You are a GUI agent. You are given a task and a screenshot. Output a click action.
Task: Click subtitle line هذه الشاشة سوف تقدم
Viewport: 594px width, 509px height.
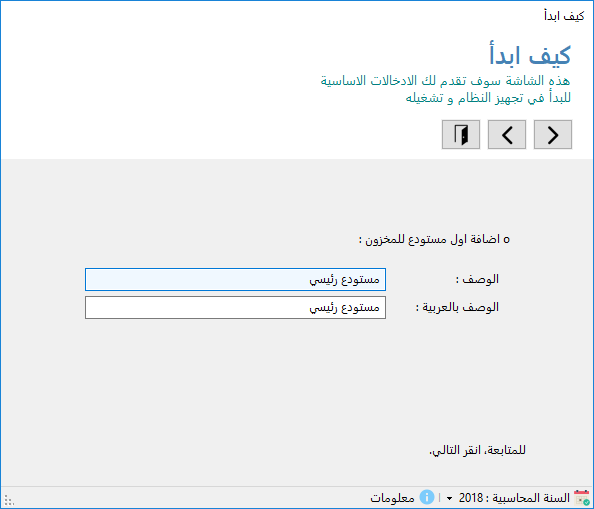(x=446, y=81)
